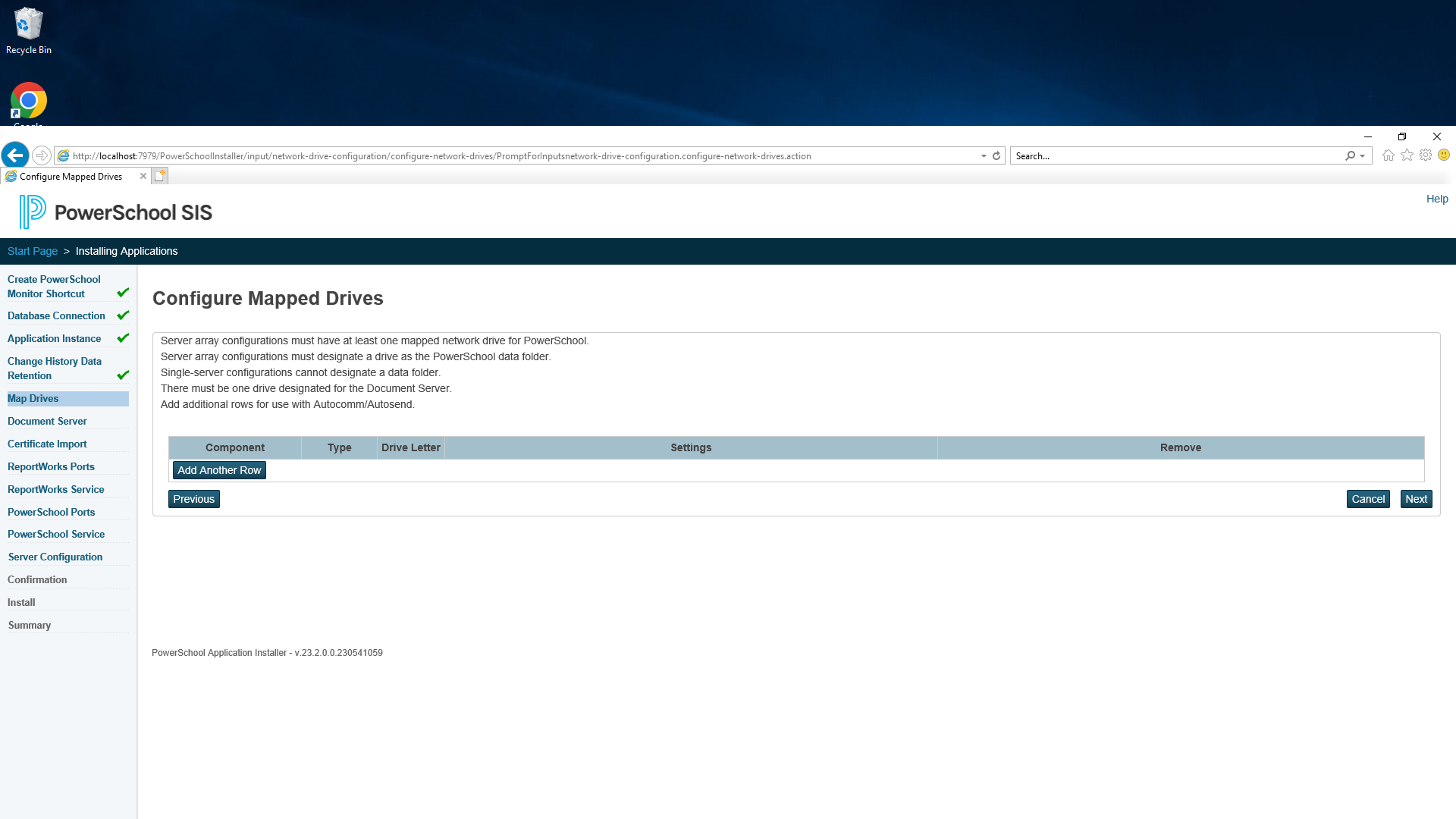Click the Install step label
Screen dimensions: 1456x819
[21, 602]
